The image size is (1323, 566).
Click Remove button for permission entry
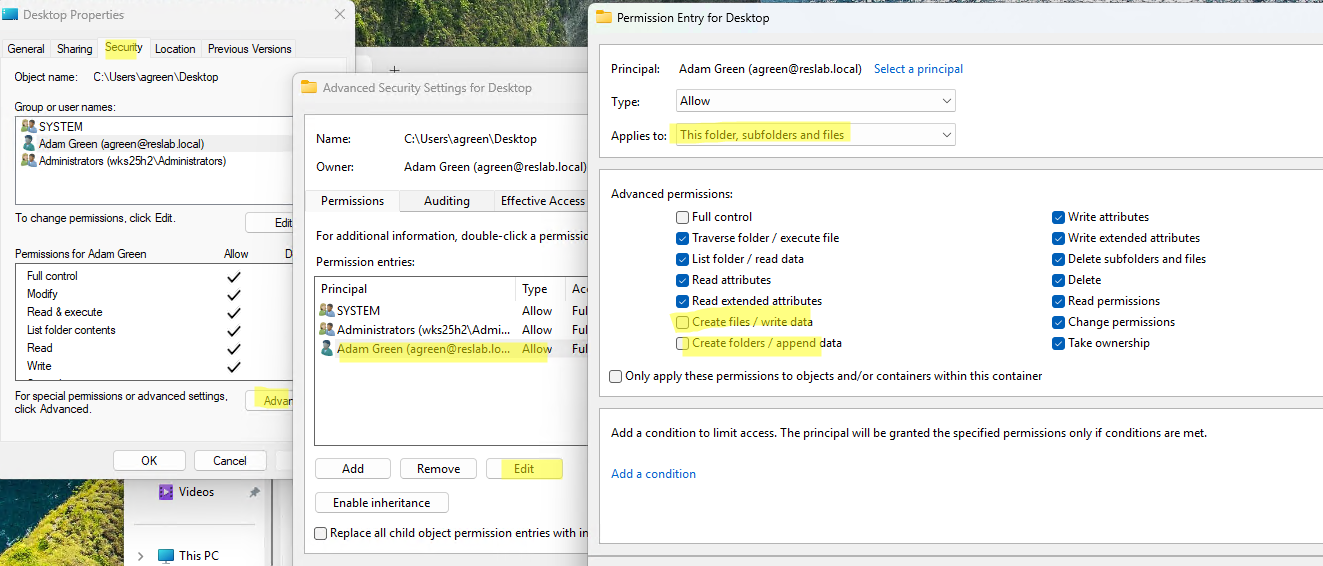(439, 469)
